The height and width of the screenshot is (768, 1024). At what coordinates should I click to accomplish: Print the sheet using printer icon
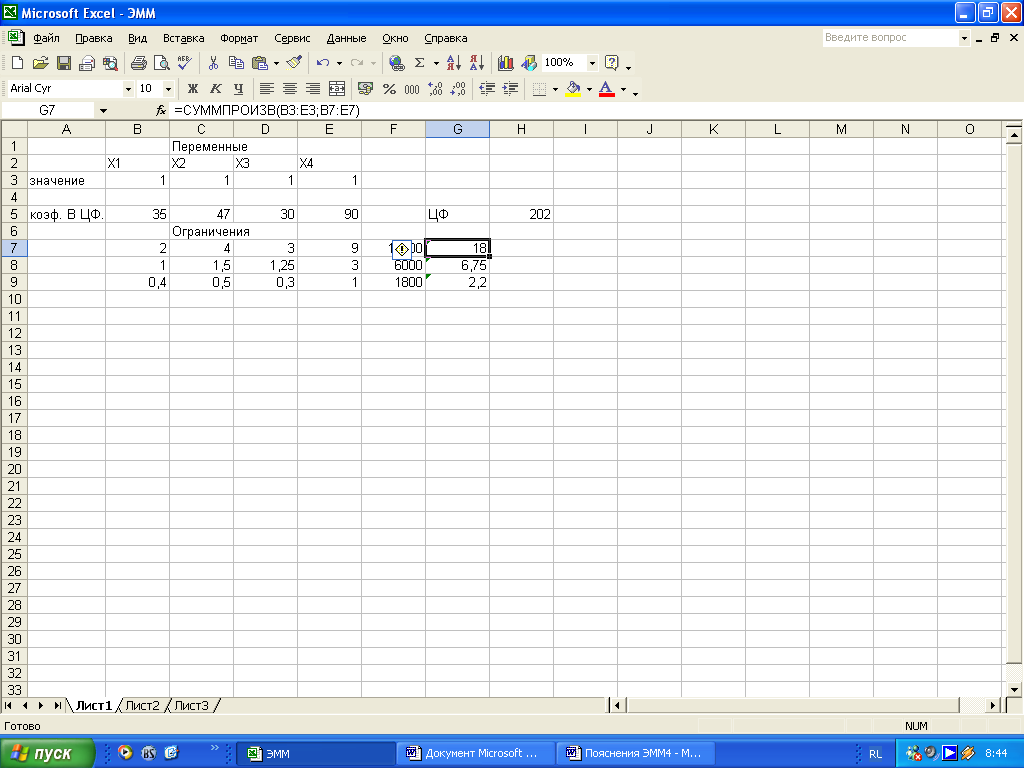click(138, 63)
